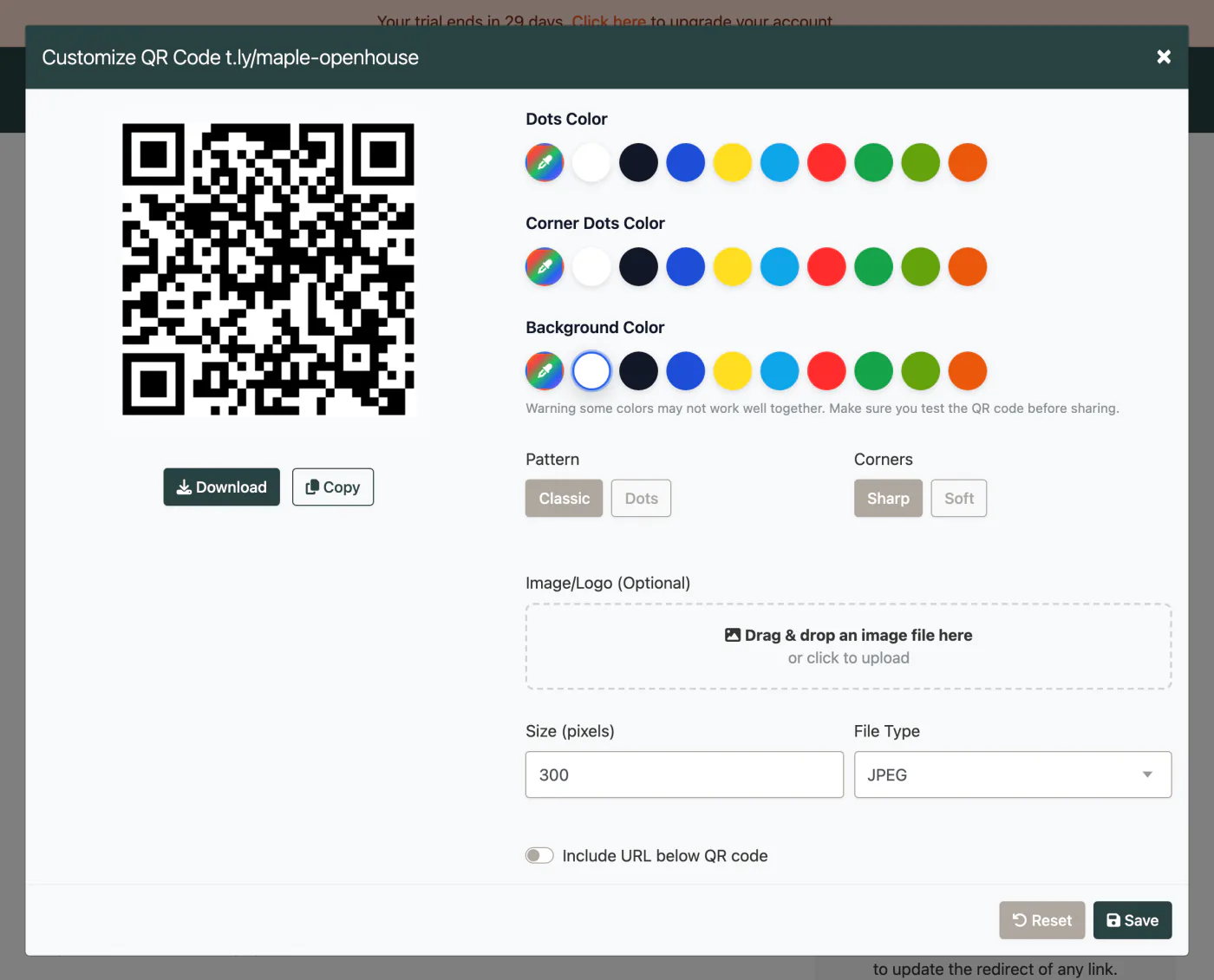Select the black Background Color swatch
Image resolution: width=1214 pixels, height=980 pixels.
(638, 370)
